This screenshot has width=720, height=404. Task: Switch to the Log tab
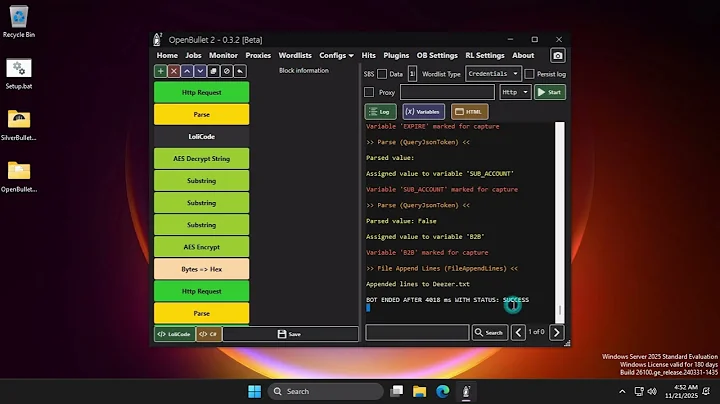[x=380, y=112]
